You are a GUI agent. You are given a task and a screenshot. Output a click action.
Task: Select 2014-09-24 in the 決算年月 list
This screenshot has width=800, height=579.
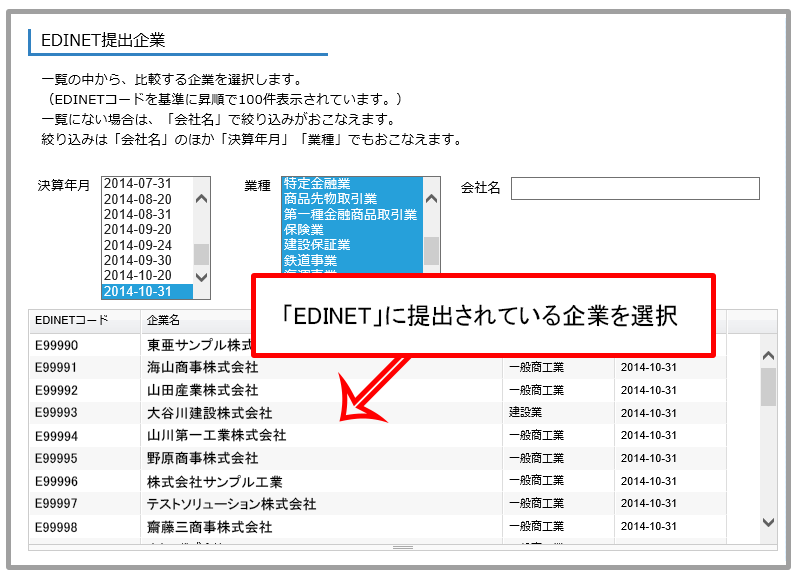coord(138,245)
